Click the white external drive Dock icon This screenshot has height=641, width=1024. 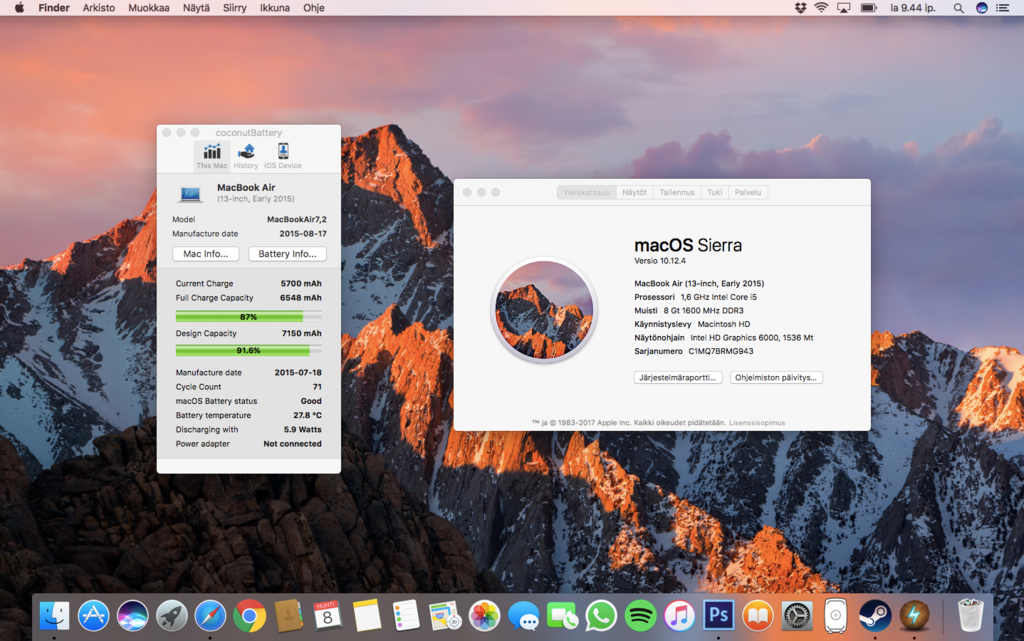pos(835,616)
